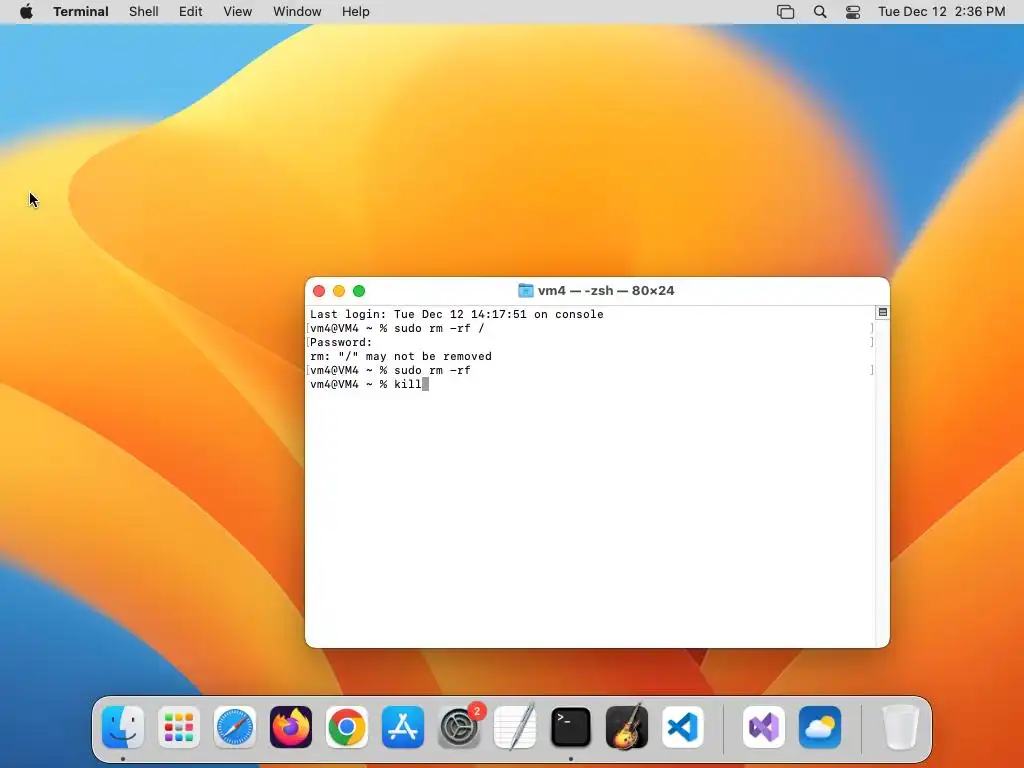Viewport: 1024px width, 768px height.
Task: Click the Terminal icon in the Dock
Action: (x=571, y=727)
